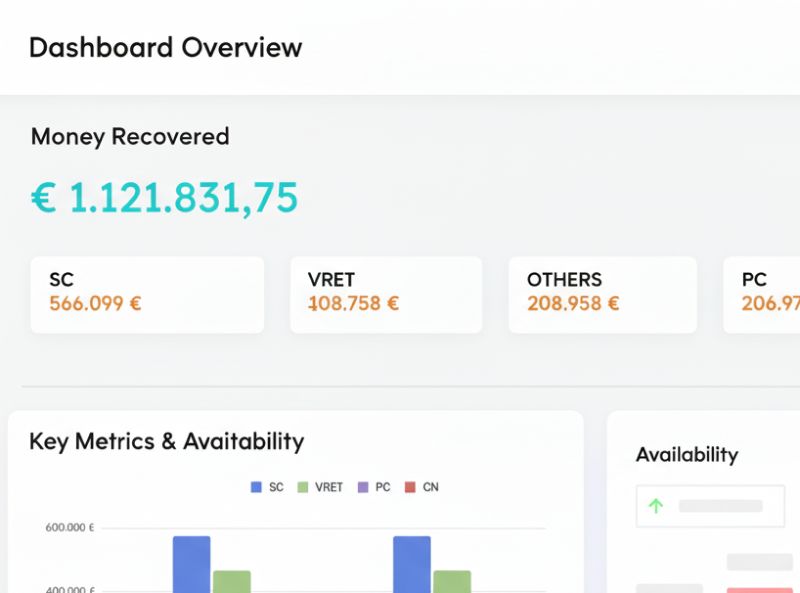Toggle the VRET series in chart legend
The height and width of the screenshot is (593, 800).
(x=320, y=487)
